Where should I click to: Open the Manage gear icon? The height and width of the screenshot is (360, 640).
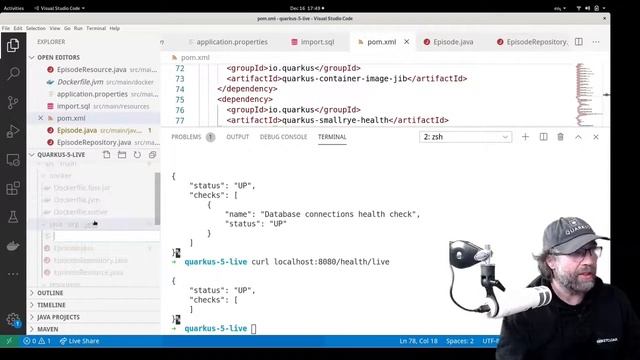13,320
